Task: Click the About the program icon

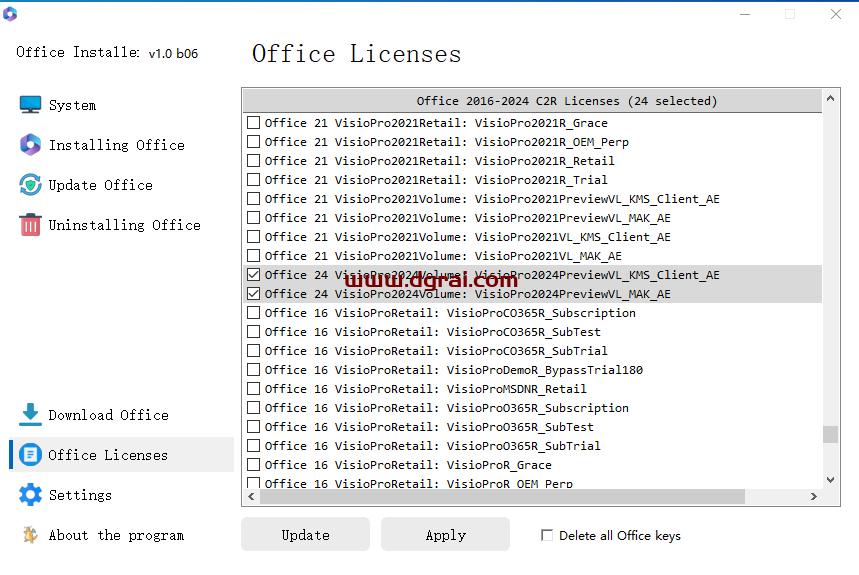Action: [30, 534]
